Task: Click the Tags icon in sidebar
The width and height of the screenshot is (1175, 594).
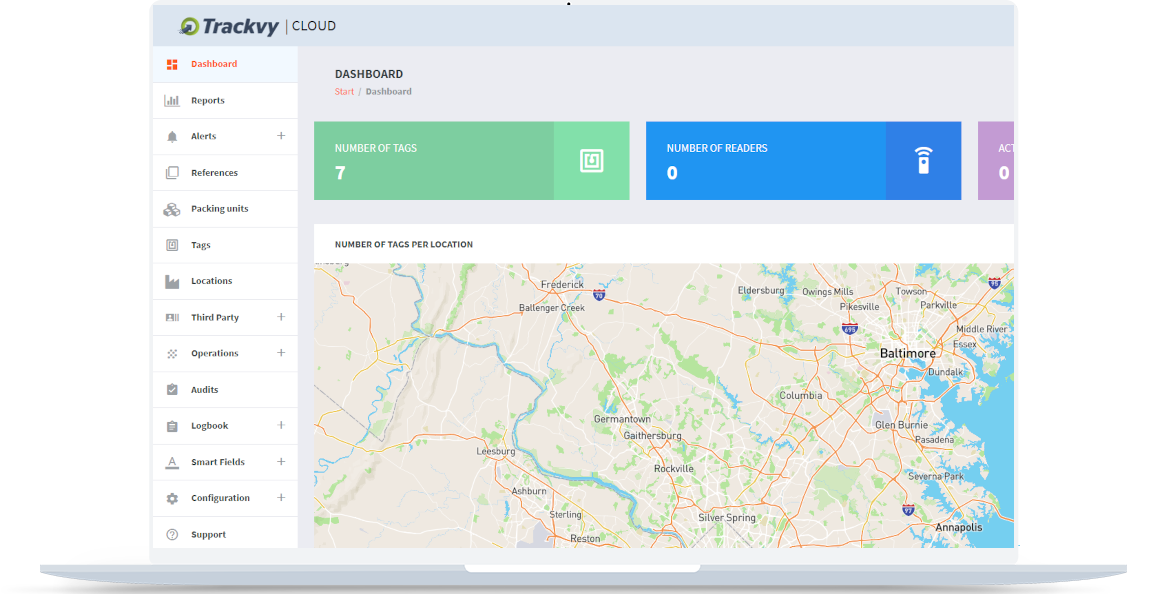Action: click(x=170, y=245)
